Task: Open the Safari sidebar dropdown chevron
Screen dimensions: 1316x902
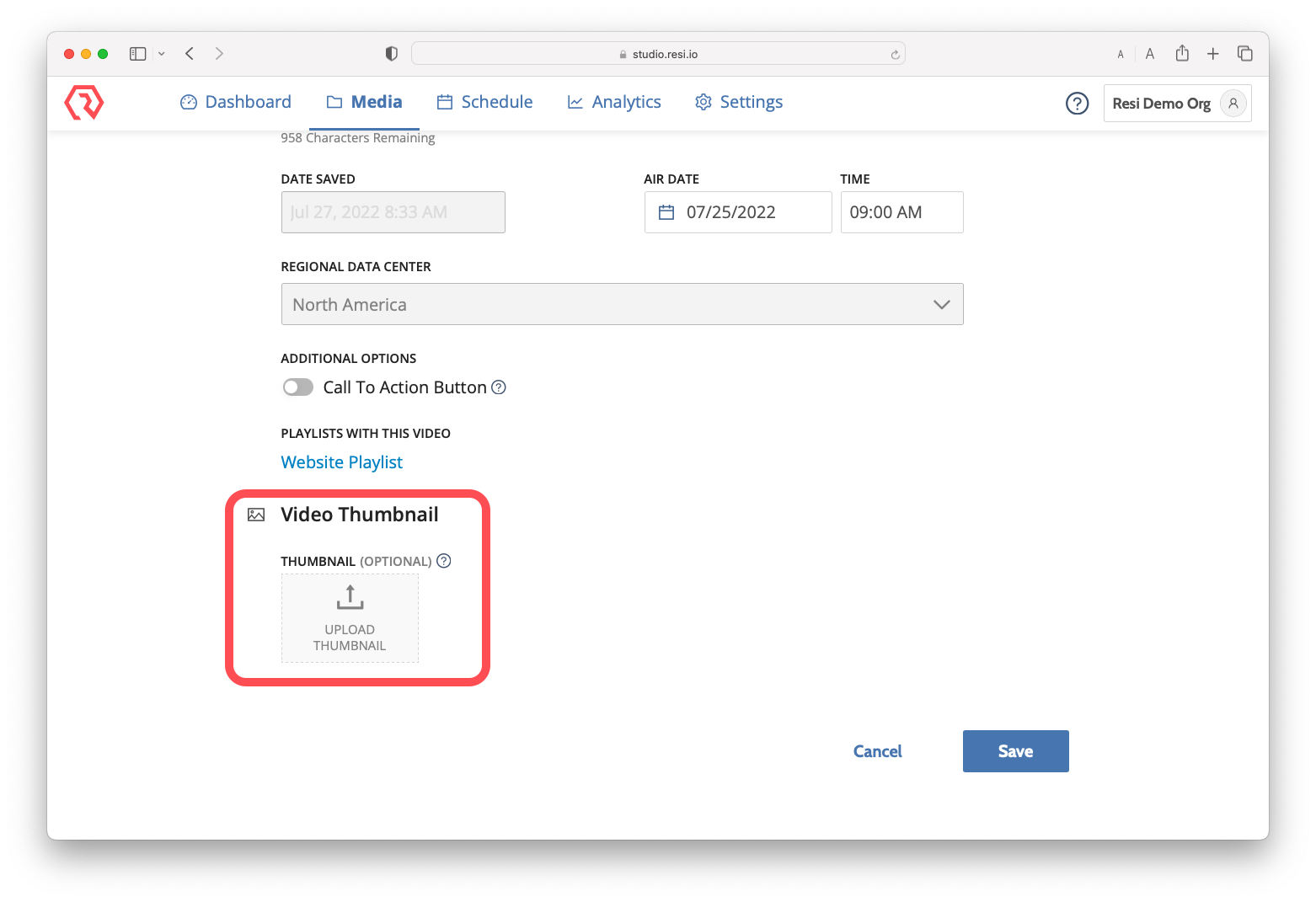Action: 162,54
